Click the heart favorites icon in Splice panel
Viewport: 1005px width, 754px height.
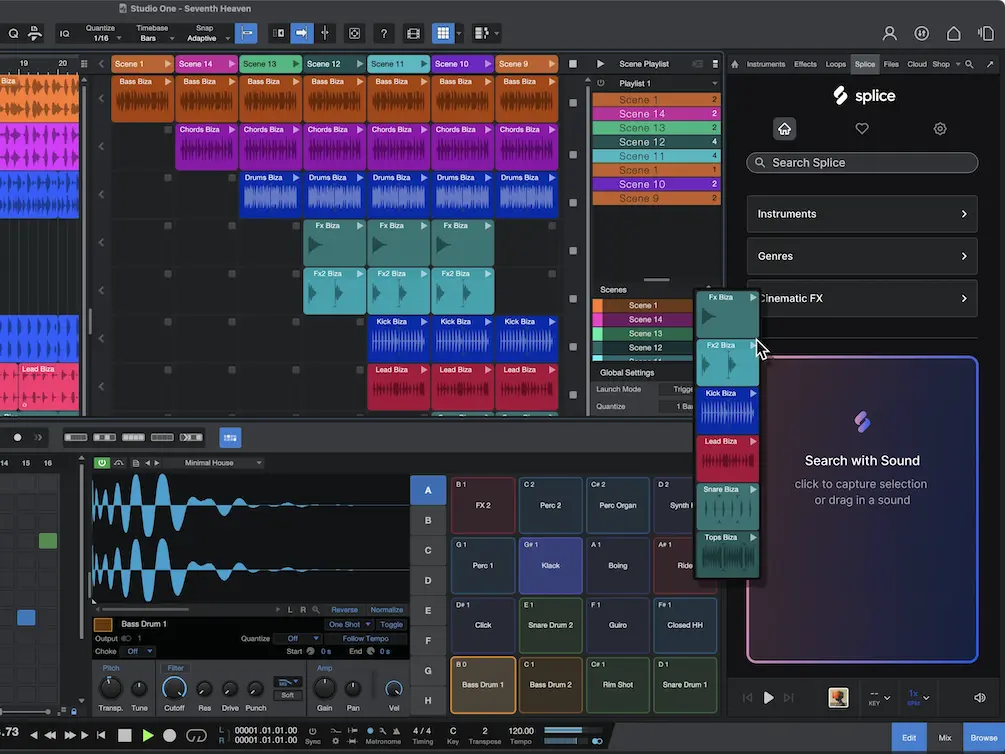(x=861, y=128)
